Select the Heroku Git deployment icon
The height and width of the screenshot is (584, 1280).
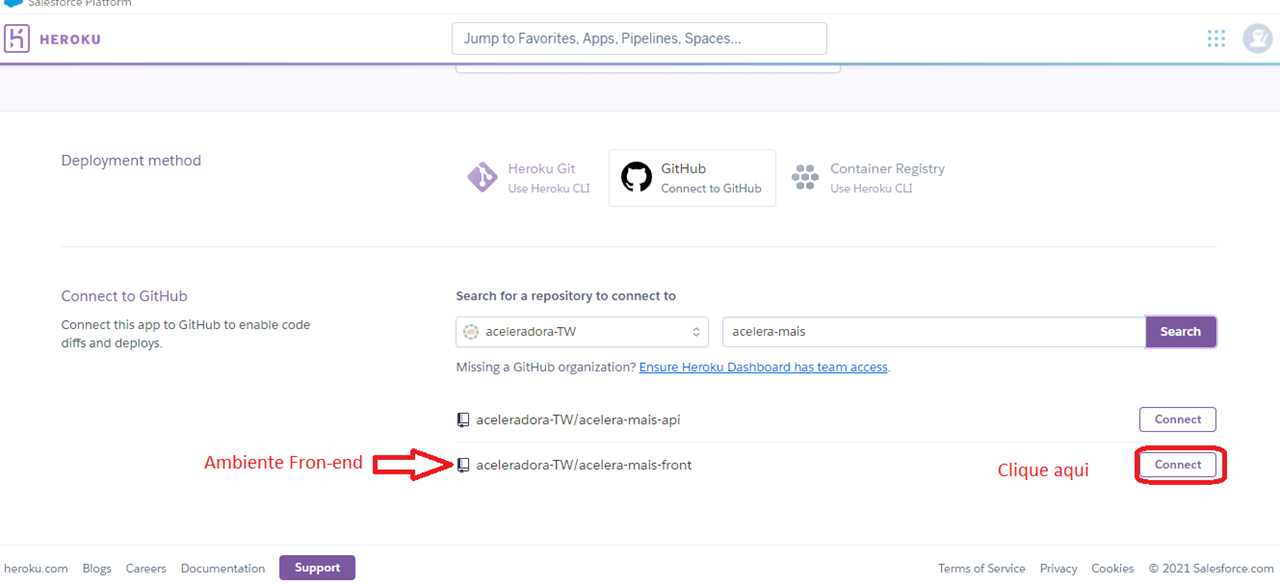[482, 176]
